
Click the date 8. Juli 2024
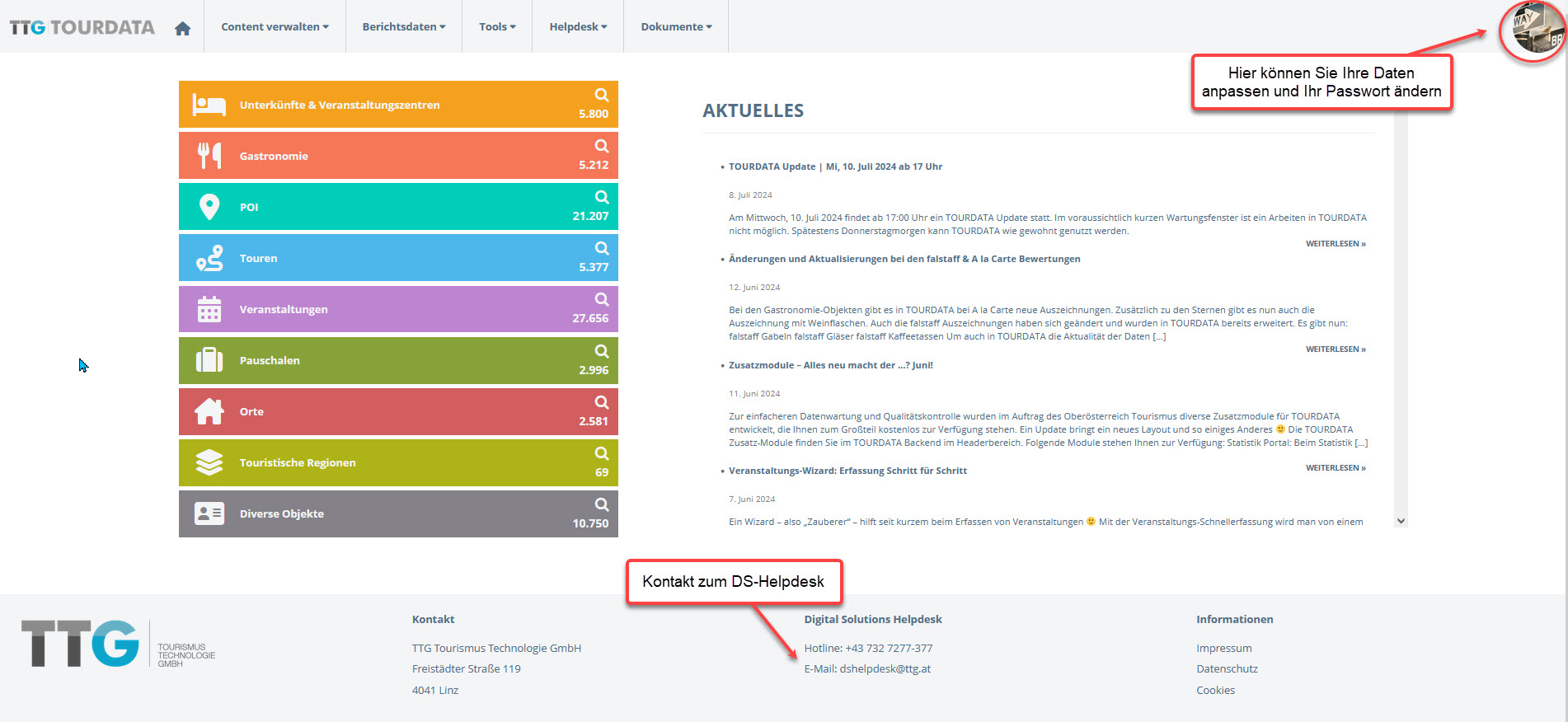tap(750, 195)
